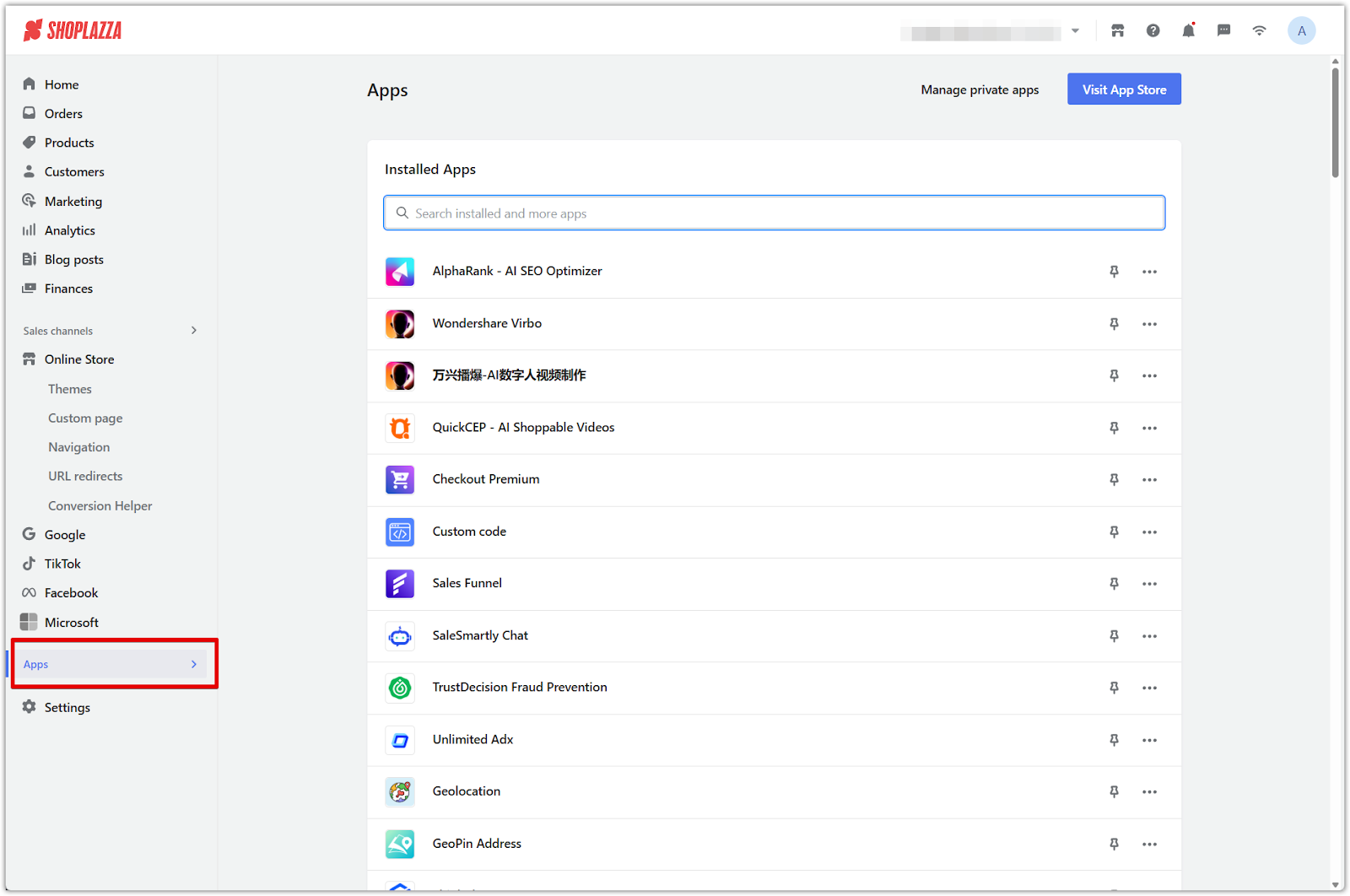This screenshot has width=1350, height=896.
Task: Click the Shoplazza logo
Action: tap(73, 30)
